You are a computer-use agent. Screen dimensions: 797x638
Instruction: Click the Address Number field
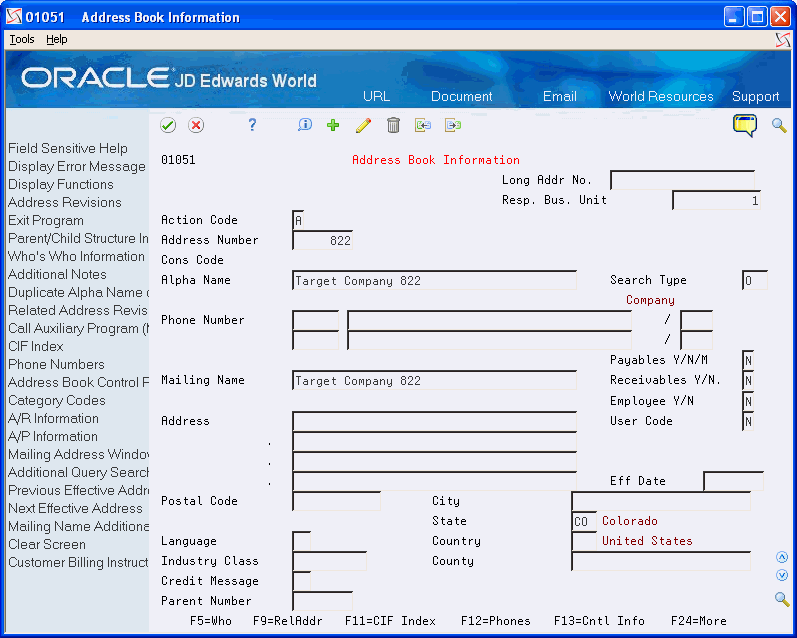coord(322,240)
